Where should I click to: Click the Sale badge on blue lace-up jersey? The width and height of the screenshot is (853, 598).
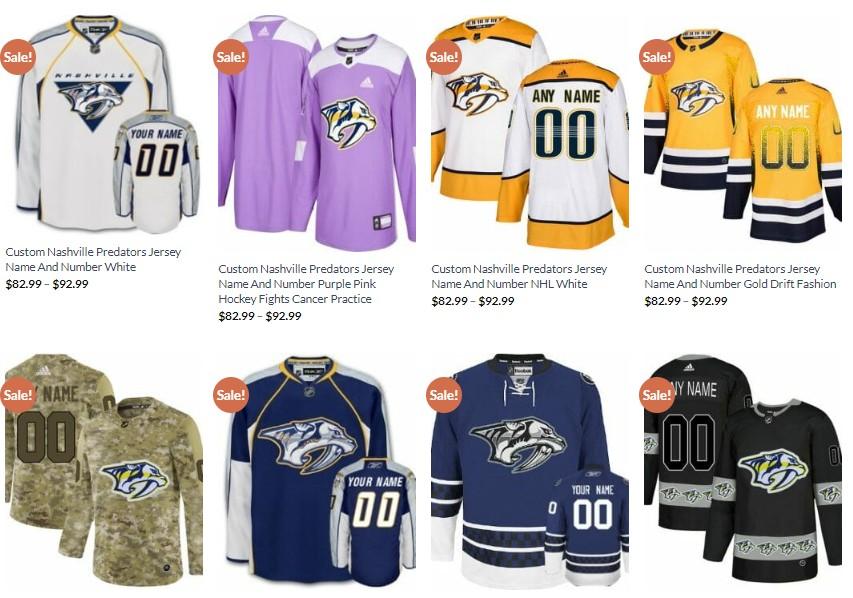(x=443, y=394)
